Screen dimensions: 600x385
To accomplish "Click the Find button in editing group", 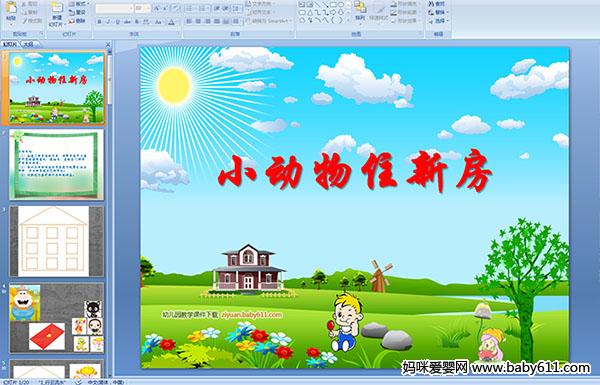I will 438,4.
